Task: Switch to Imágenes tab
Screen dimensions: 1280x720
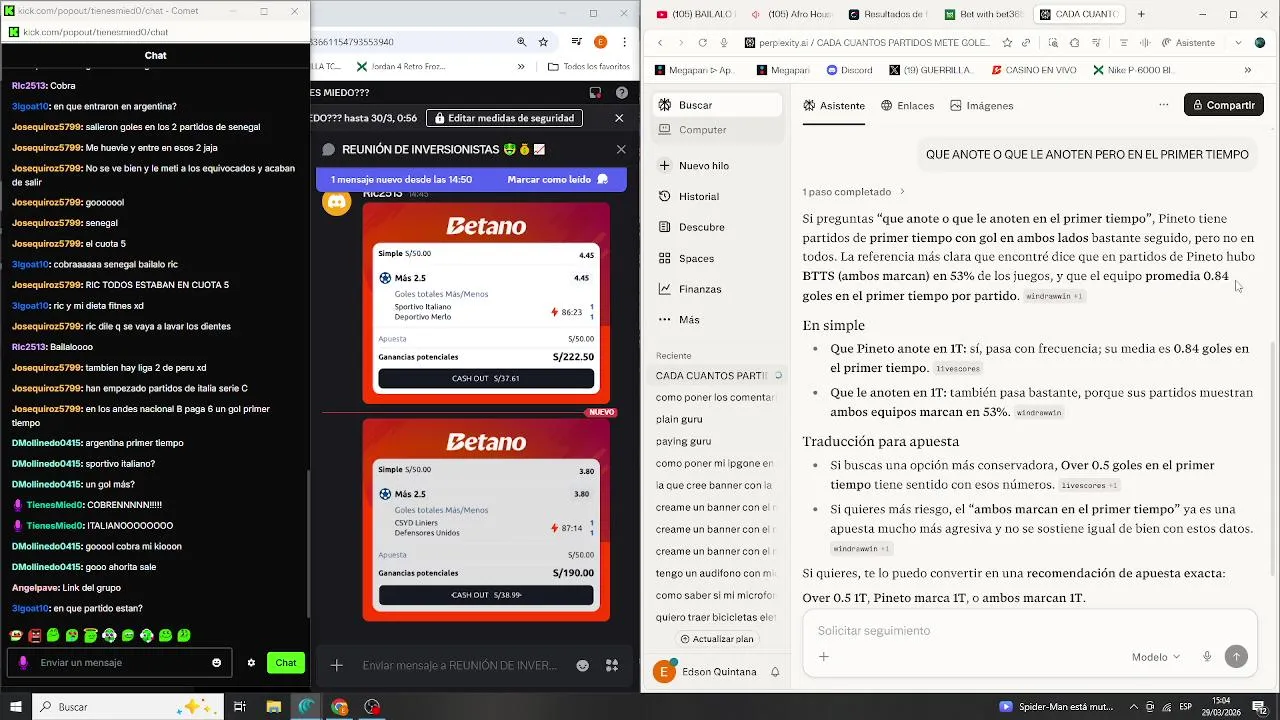Action: 981,105
